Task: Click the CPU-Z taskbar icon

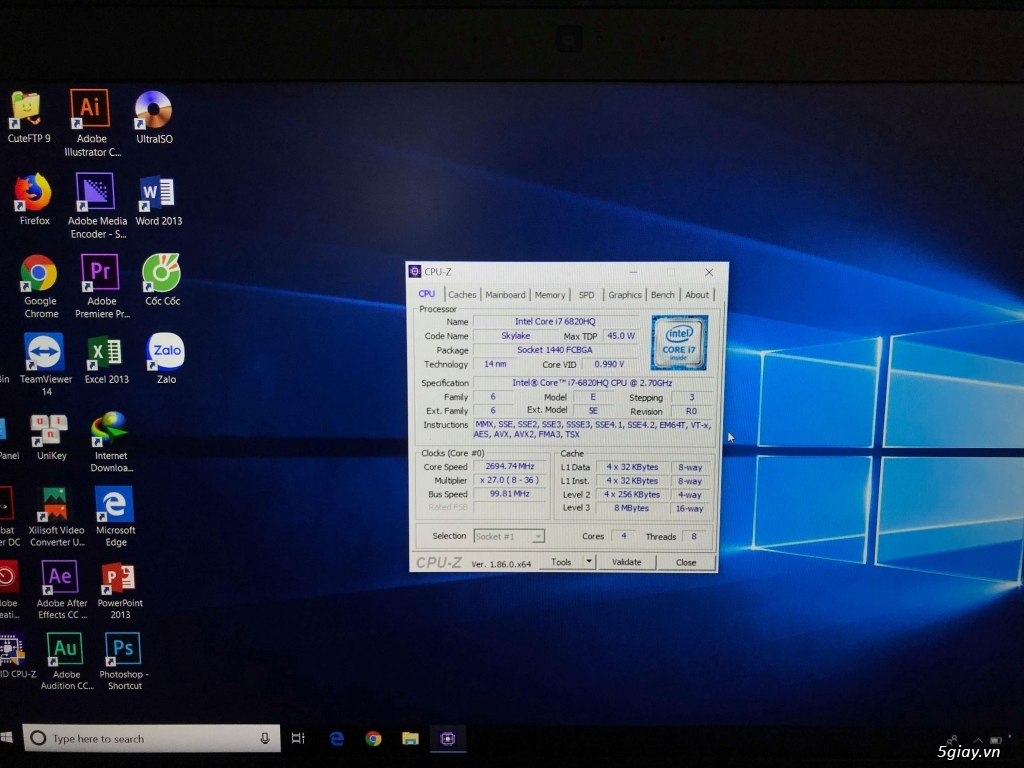Action: tap(447, 738)
